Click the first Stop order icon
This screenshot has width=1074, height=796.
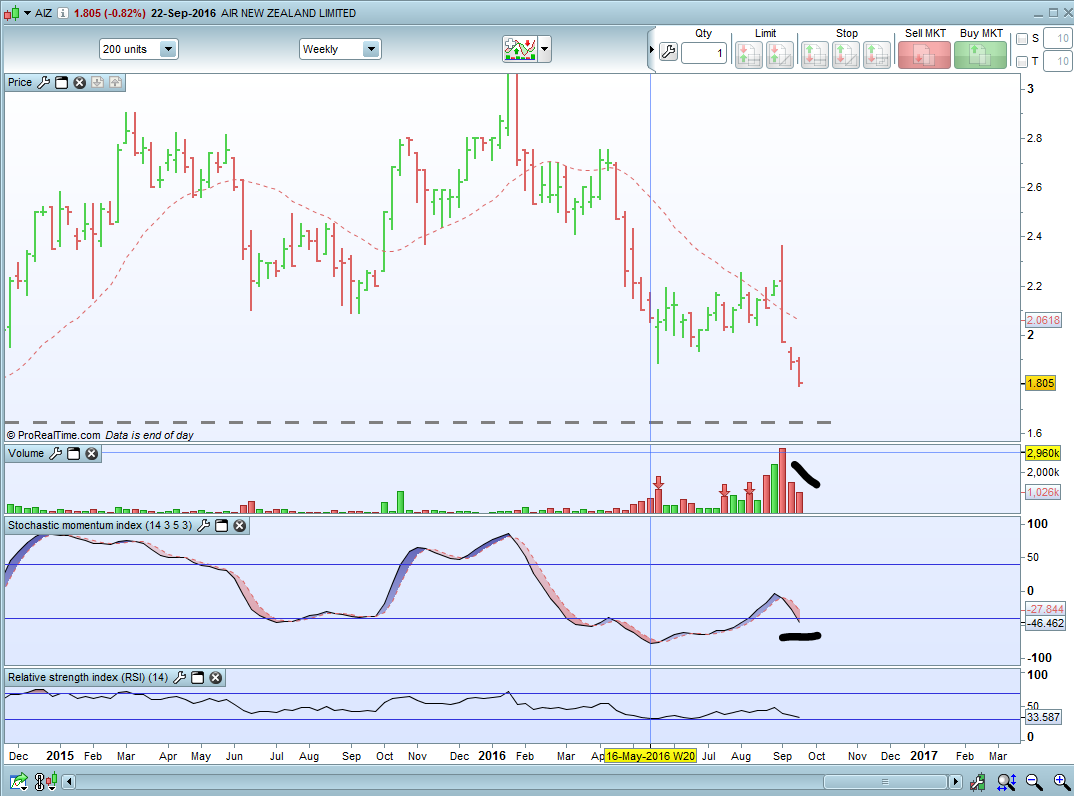tap(814, 55)
